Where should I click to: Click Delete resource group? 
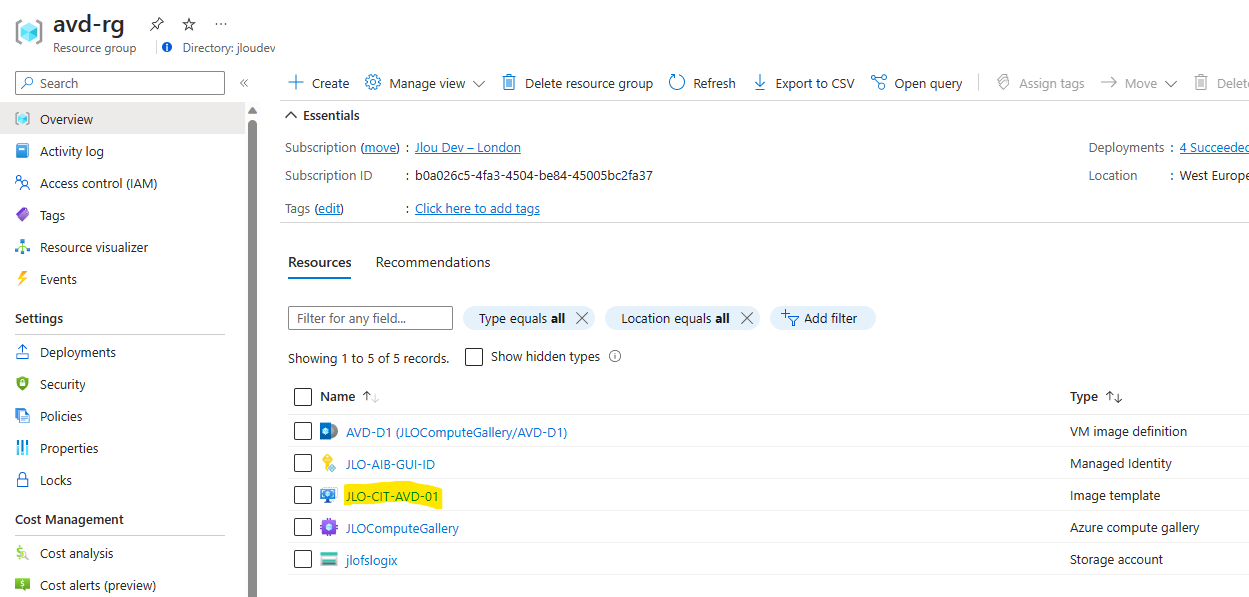[x=577, y=83]
